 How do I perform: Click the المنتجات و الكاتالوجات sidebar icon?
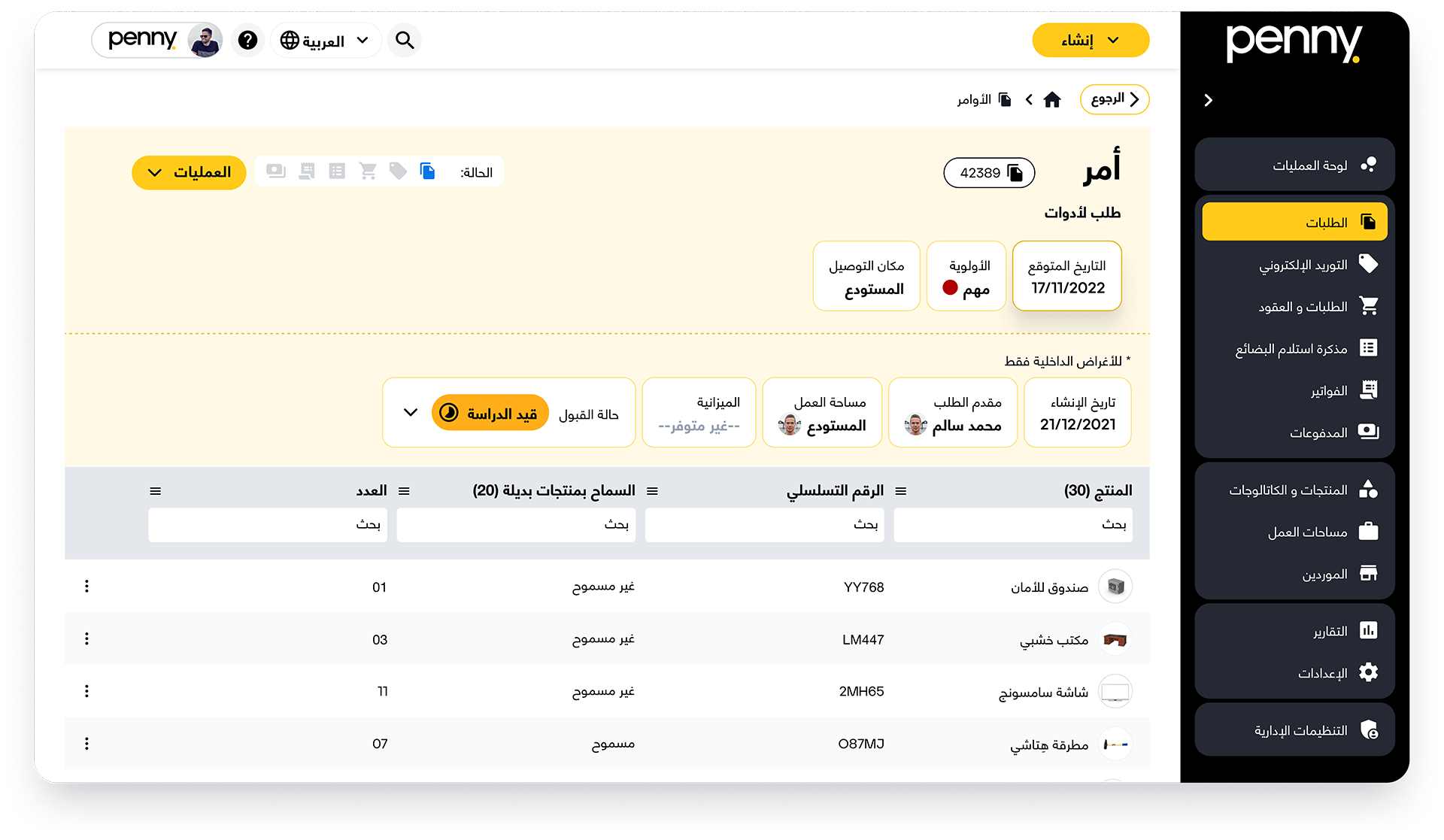pyautogui.click(x=1368, y=490)
